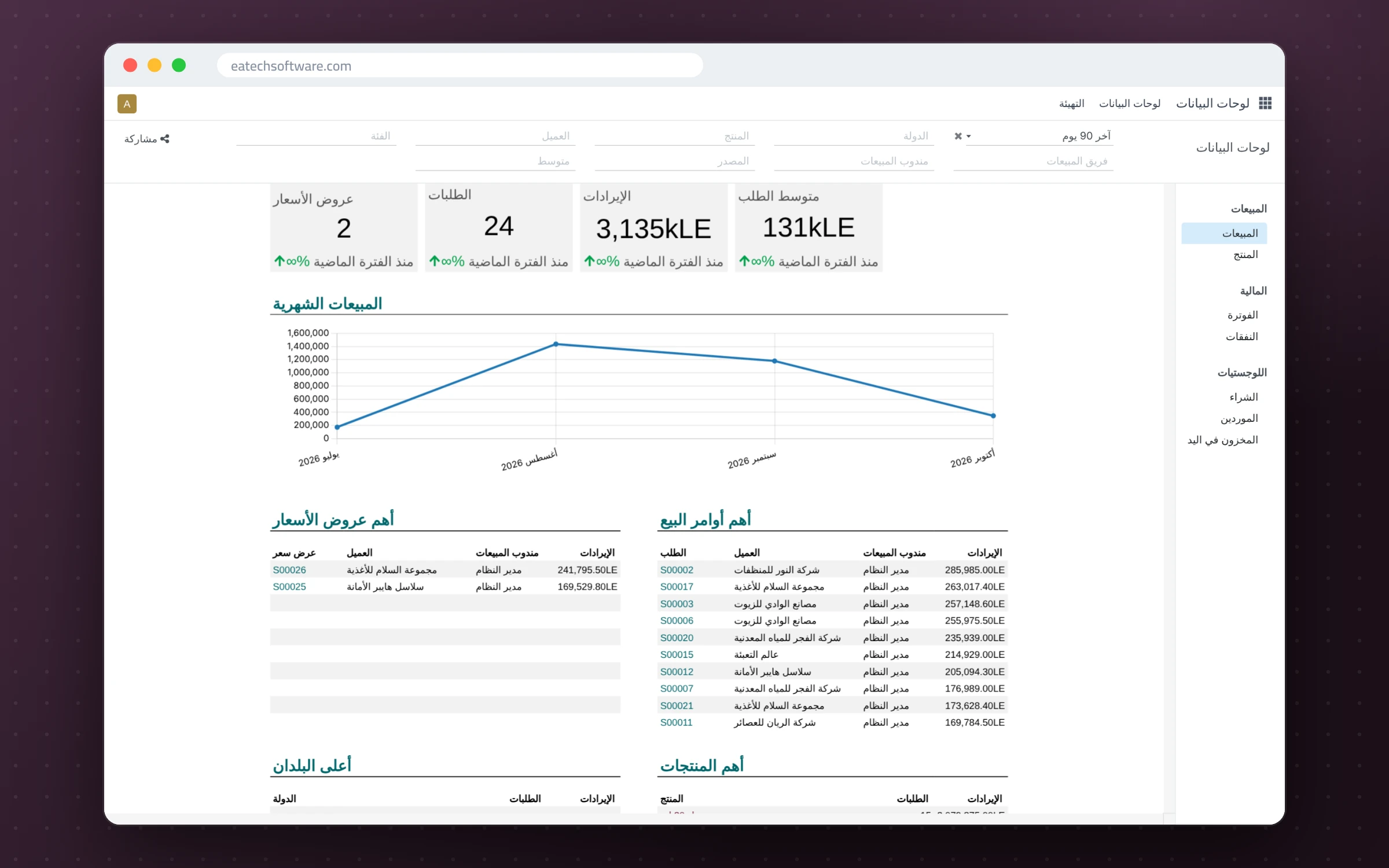
Task: Open the لوحات البيانات menu item
Action: 1130,104
